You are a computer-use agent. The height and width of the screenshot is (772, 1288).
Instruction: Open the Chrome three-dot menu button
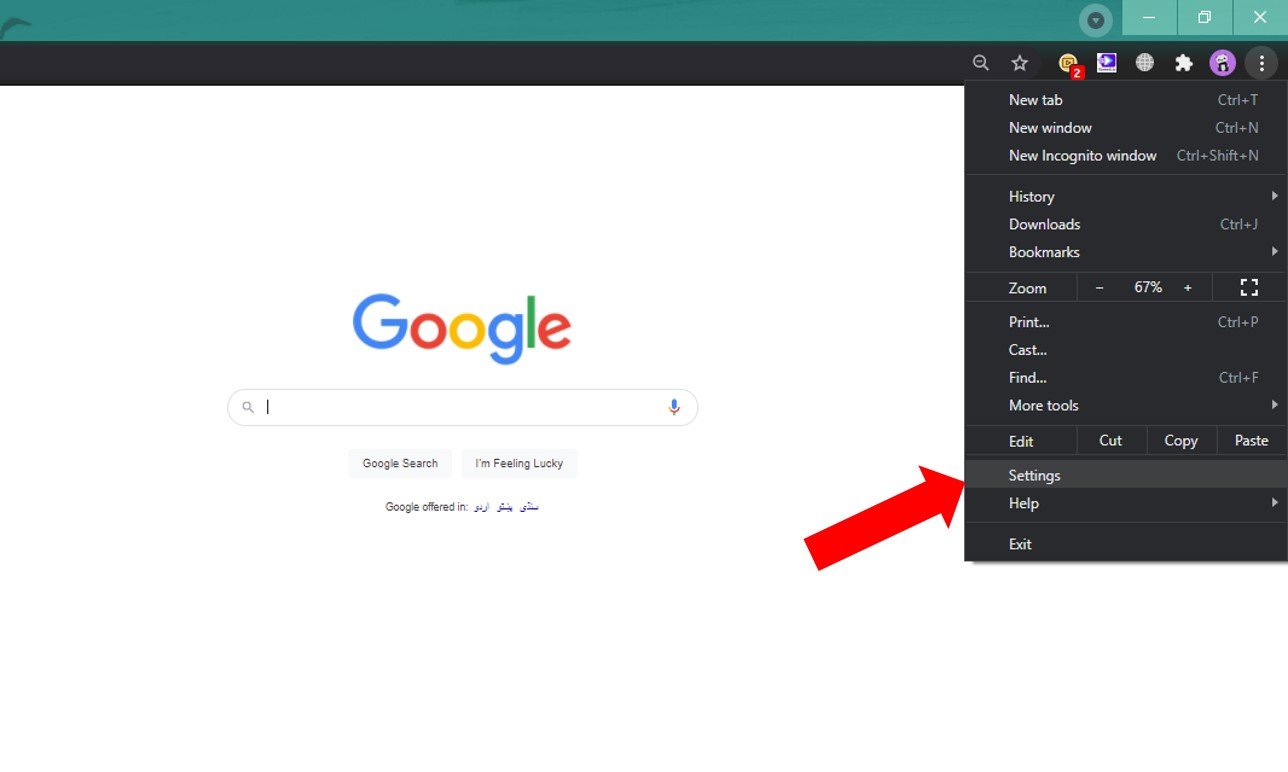pos(1262,63)
